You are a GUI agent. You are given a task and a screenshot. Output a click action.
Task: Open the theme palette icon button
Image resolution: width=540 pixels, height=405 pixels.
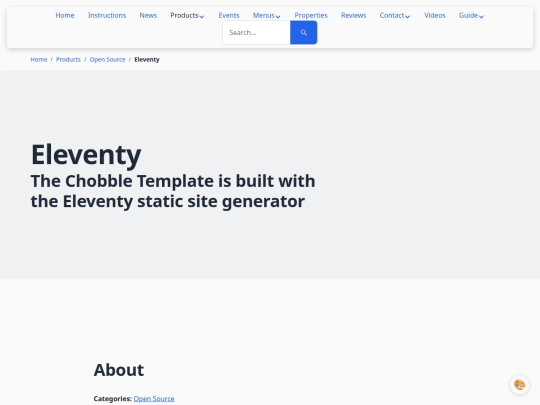(x=519, y=384)
